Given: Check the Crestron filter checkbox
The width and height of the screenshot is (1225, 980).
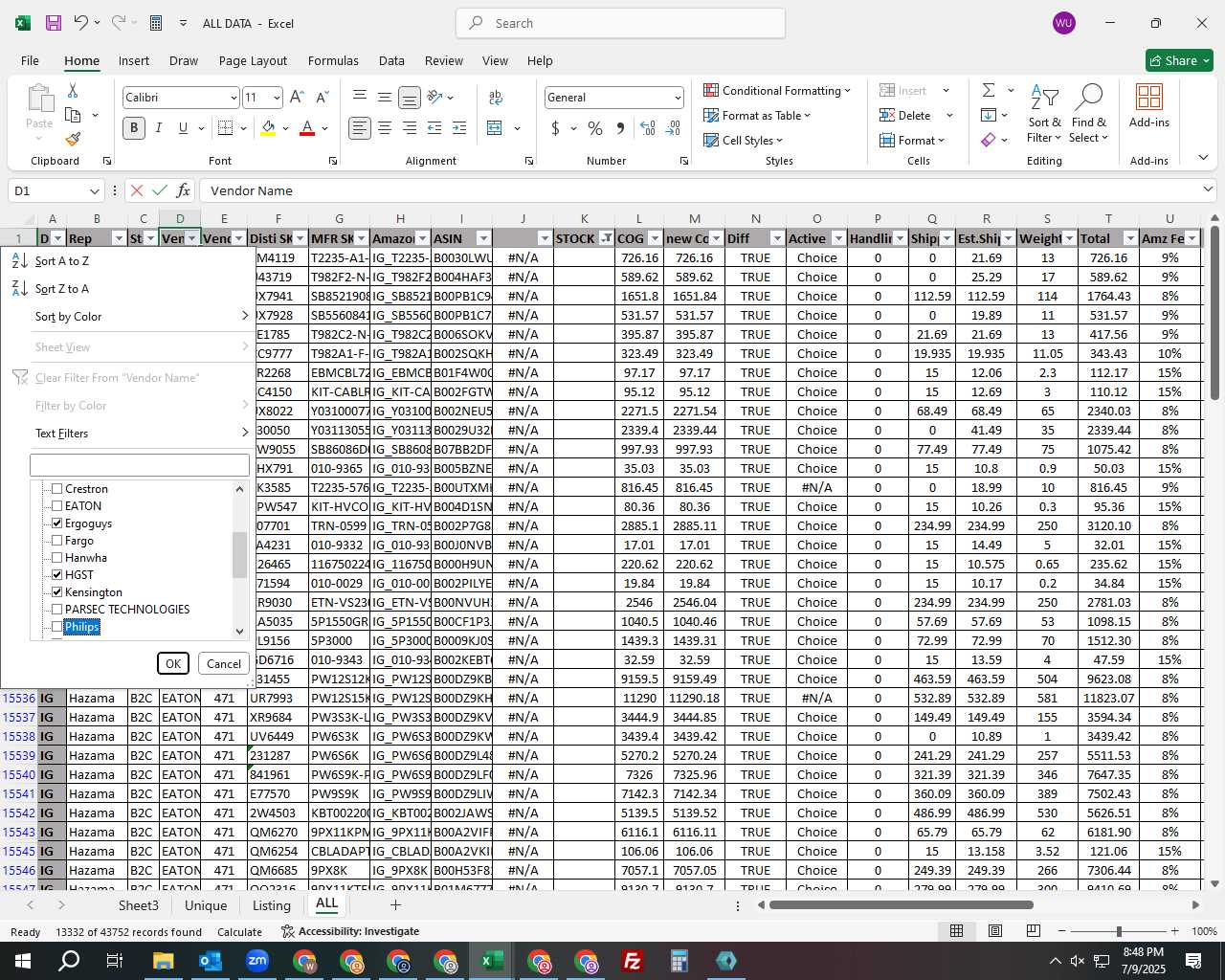Looking at the screenshot, I should [x=57, y=489].
